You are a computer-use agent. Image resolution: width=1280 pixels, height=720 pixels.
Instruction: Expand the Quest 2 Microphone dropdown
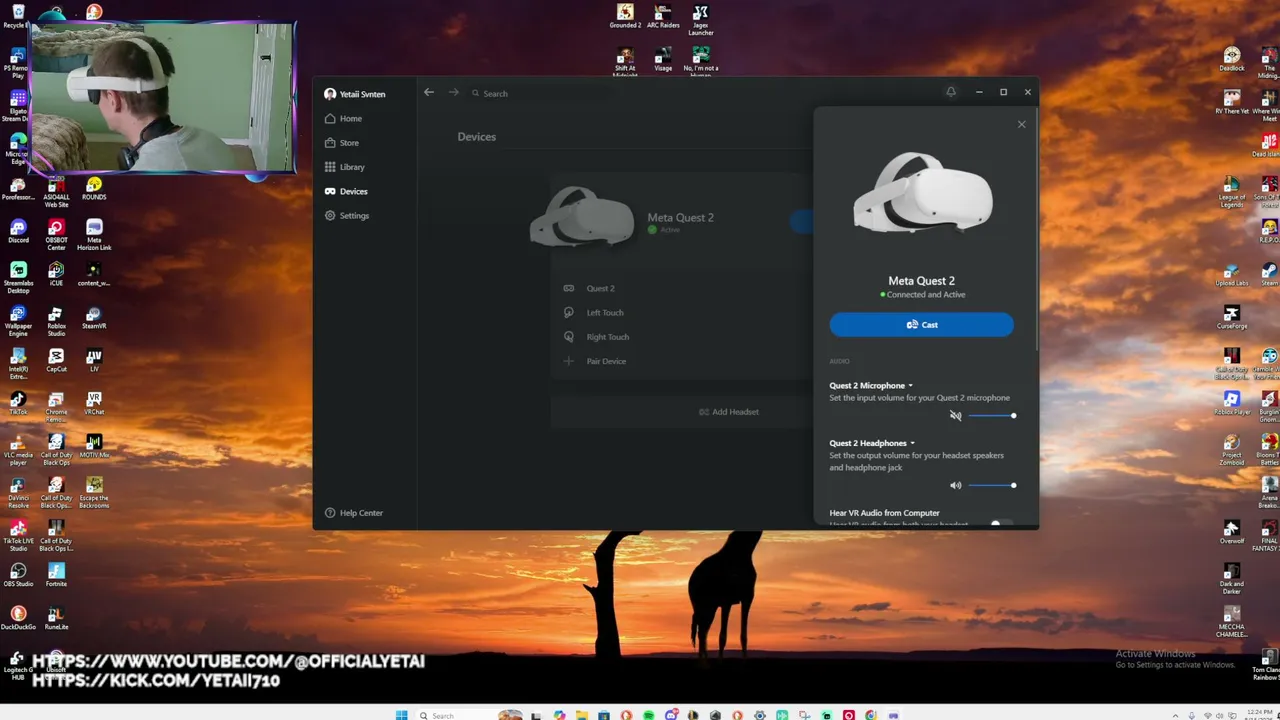click(x=871, y=386)
